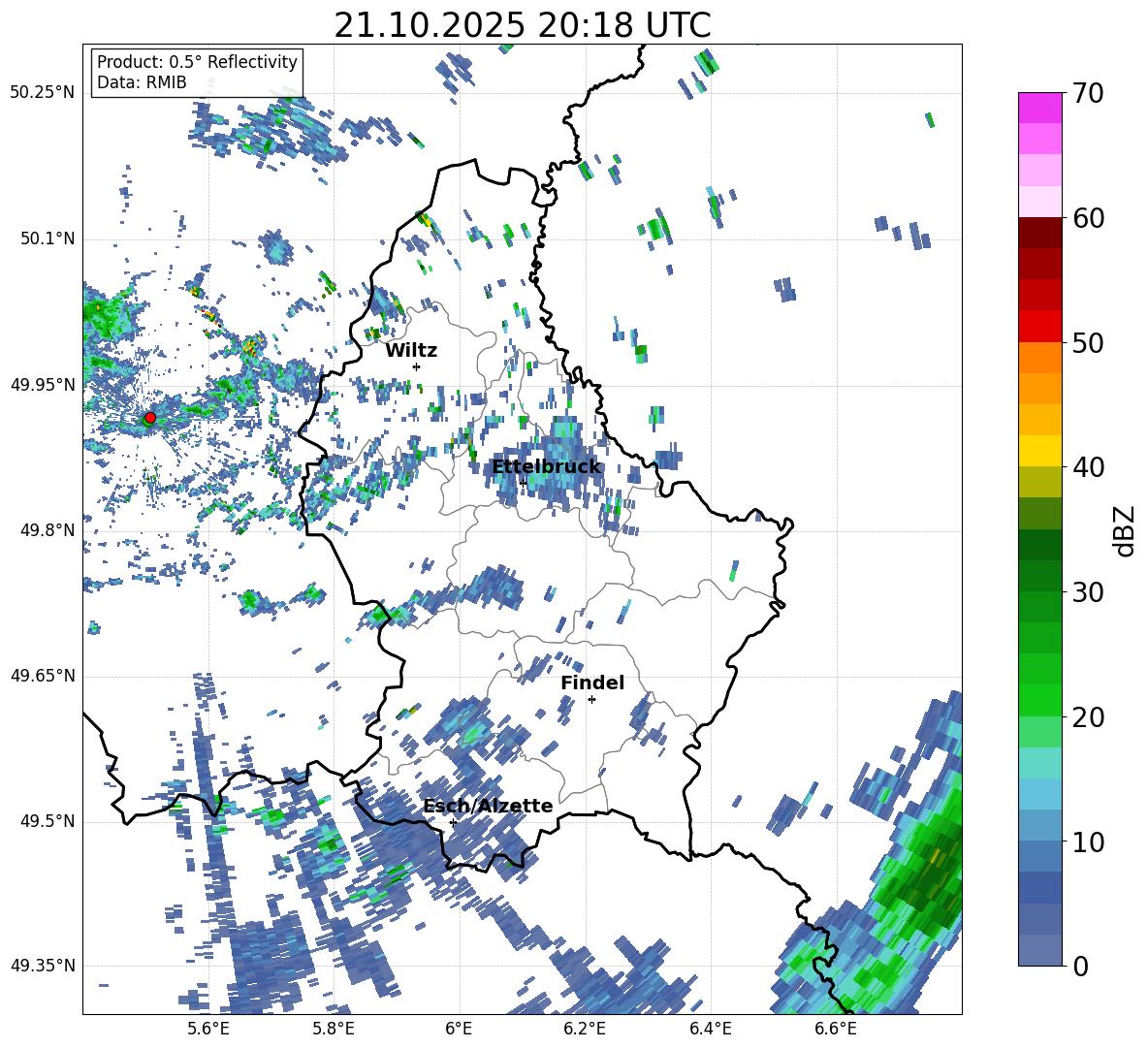1148x1048 pixels.
Task: Click the 5.6°E longitude label
Action: click(207, 1029)
